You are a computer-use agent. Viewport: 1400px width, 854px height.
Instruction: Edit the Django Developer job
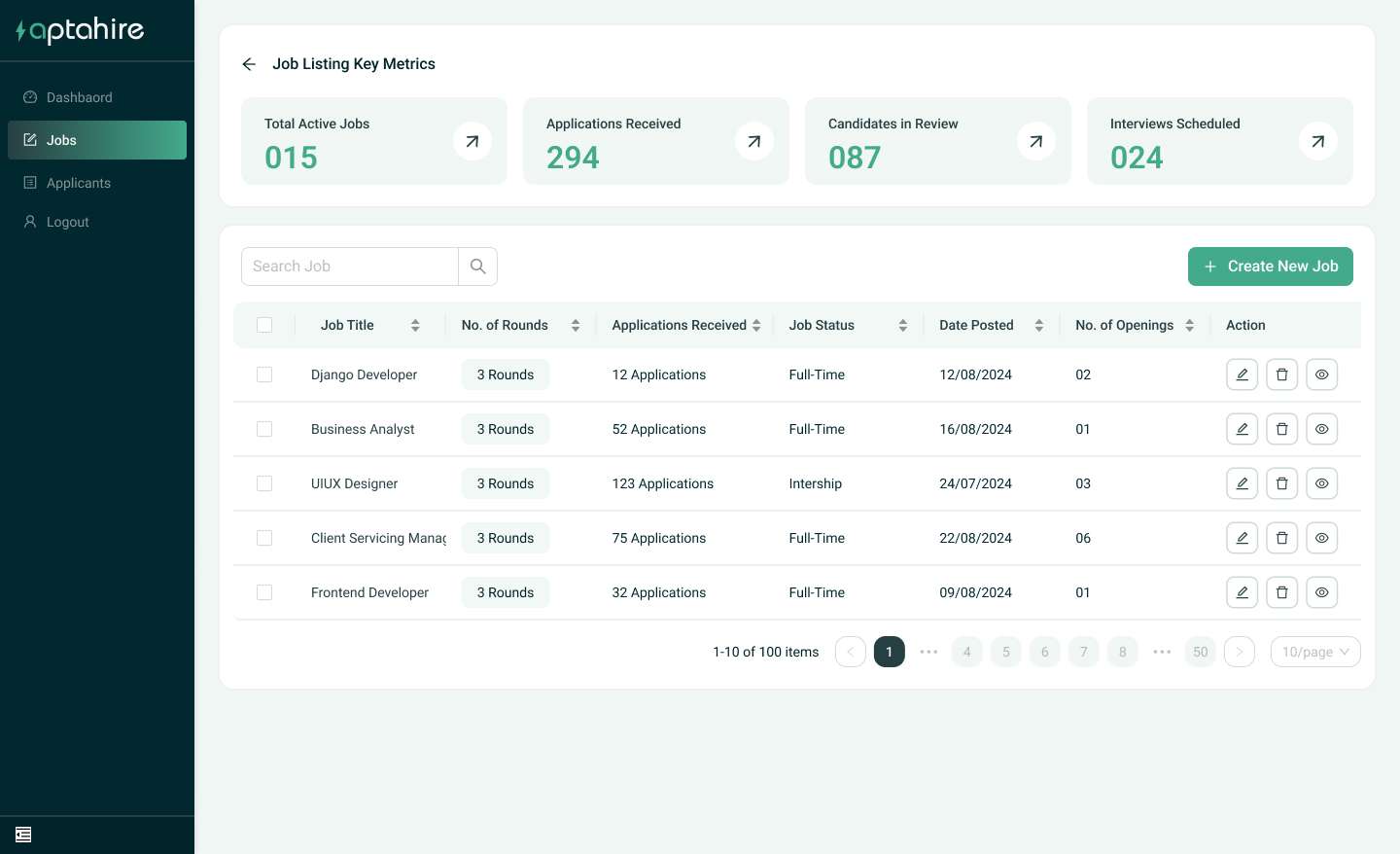[1242, 374]
